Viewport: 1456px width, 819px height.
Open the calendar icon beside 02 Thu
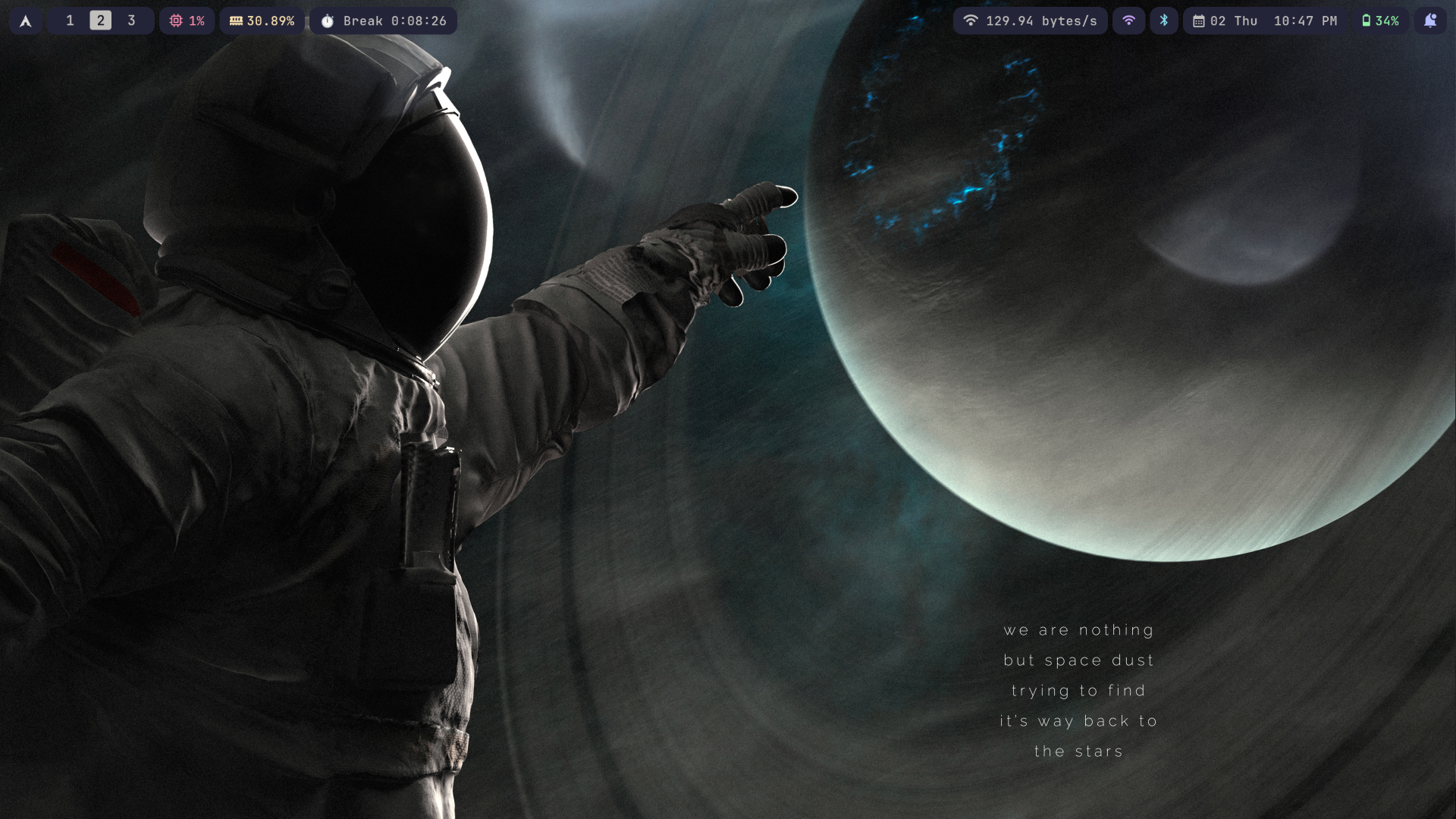1199,21
